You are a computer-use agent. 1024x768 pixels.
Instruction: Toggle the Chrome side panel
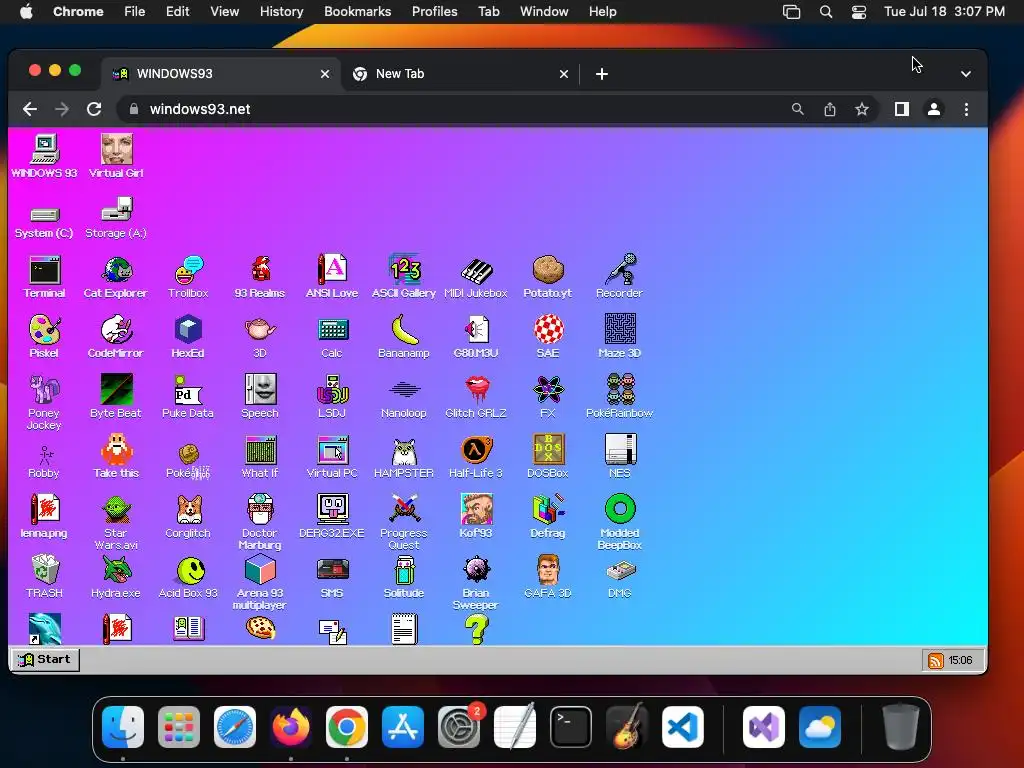tap(901, 109)
